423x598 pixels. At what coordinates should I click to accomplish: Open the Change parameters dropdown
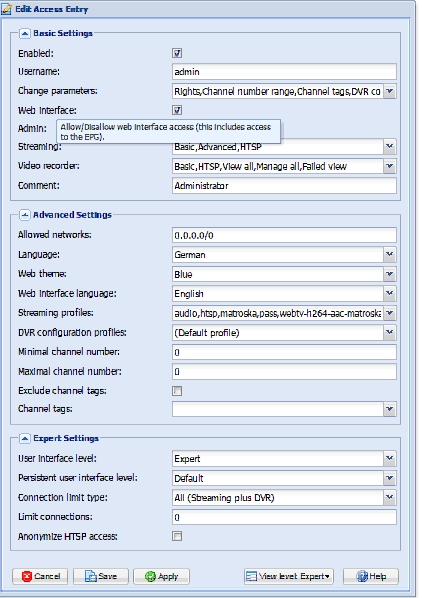coord(389,92)
